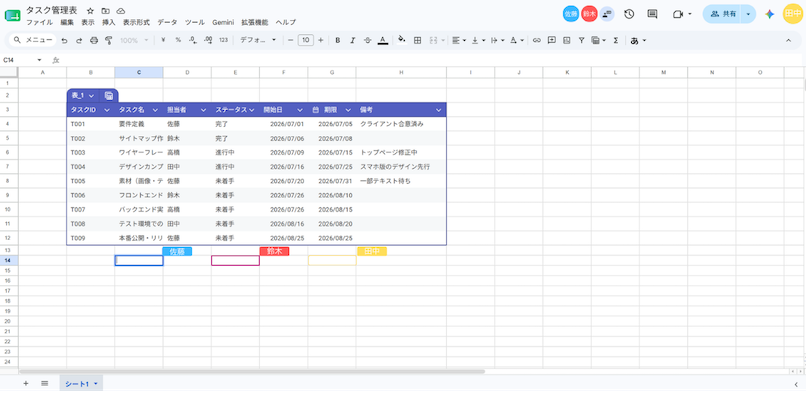Open the ヘルプ menu
Viewport: 806px width, 403px height.
pos(286,23)
